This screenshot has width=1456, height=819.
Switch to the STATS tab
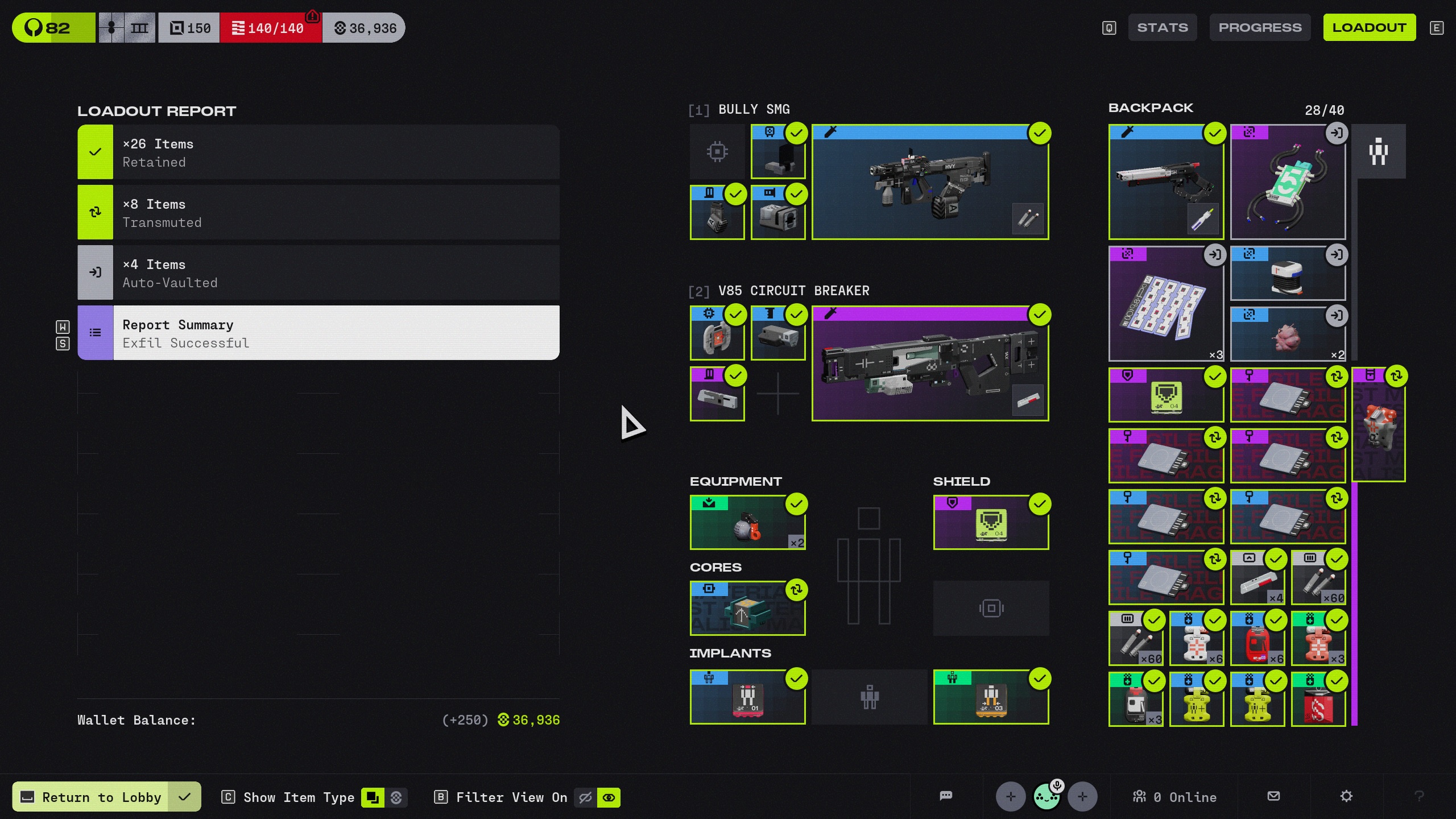point(1162,27)
